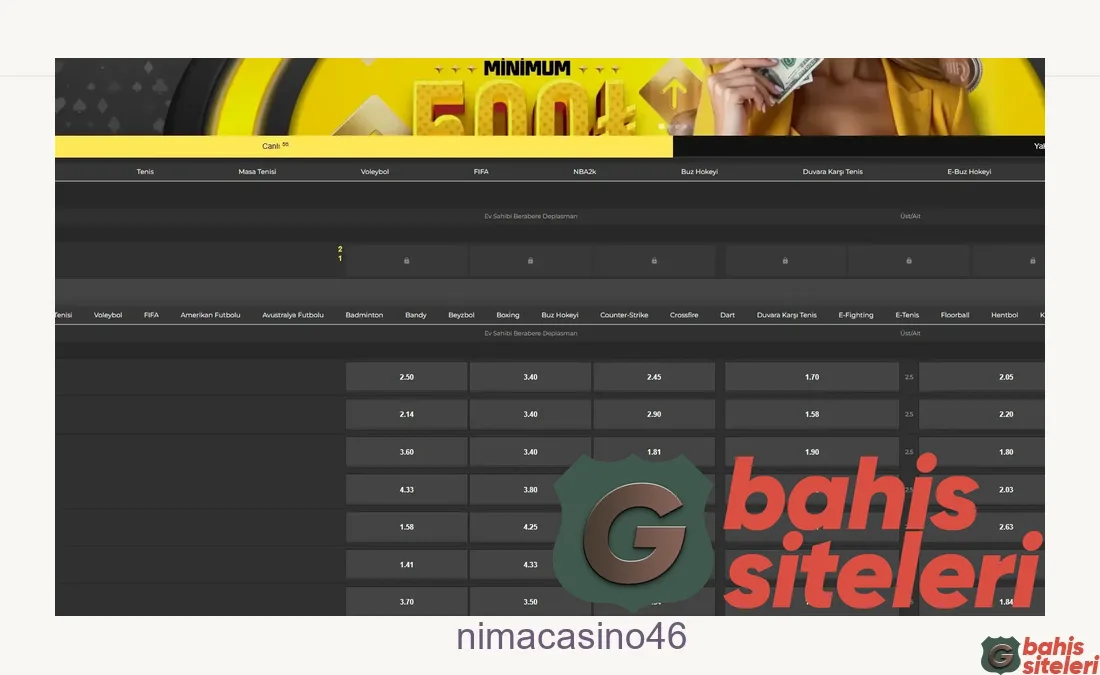Screen dimensions: 1100x675
Task: Select Counter-Strike in the sports menu
Action: coord(623,314)
